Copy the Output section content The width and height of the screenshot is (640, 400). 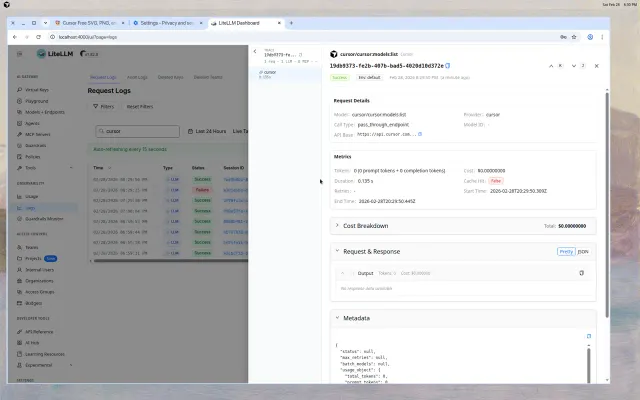(x=582, y=273)
